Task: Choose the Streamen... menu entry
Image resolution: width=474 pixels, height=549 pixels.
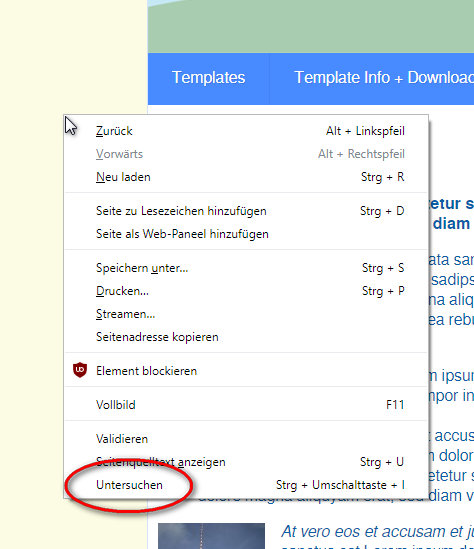Action: click(246, 314)
